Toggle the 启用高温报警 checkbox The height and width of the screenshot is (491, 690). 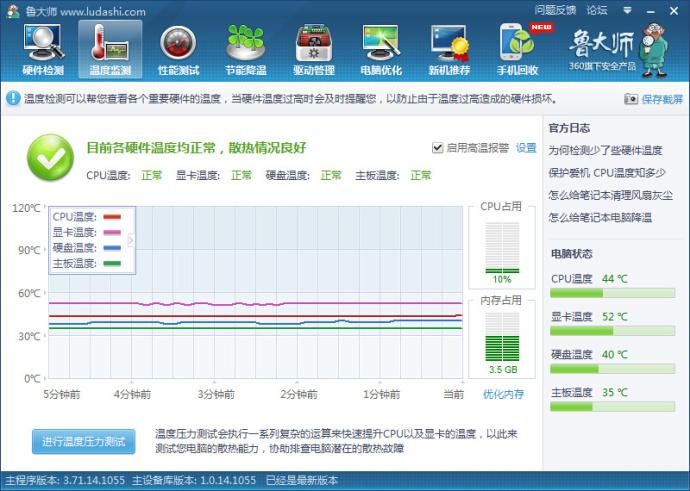437,148
